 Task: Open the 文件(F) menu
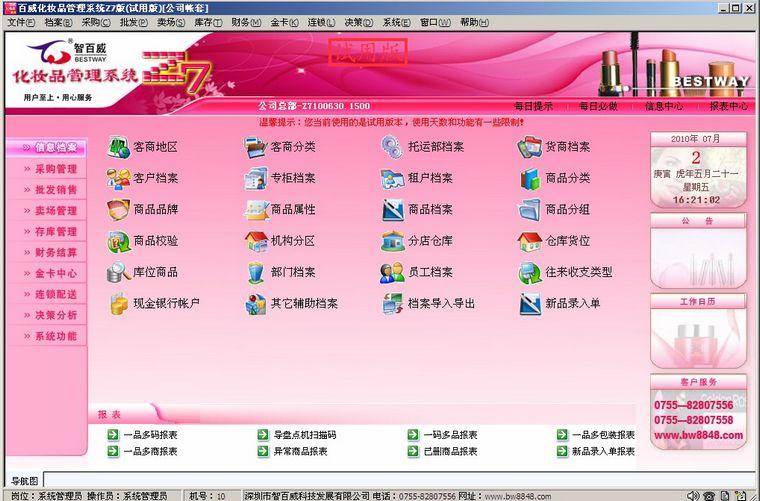21,22
